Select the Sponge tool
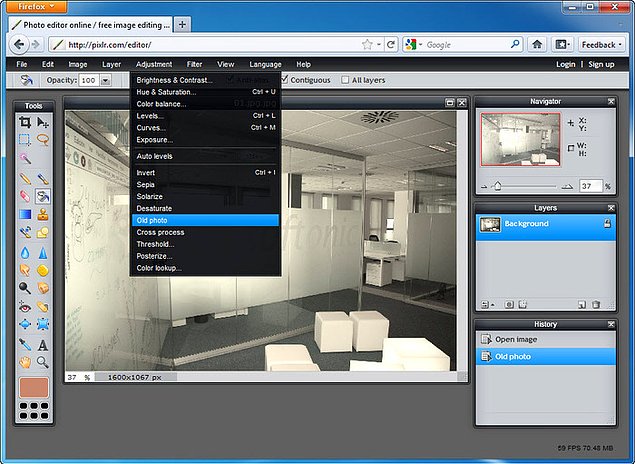This screenshot has width=635, height=464. coord(43,270)
